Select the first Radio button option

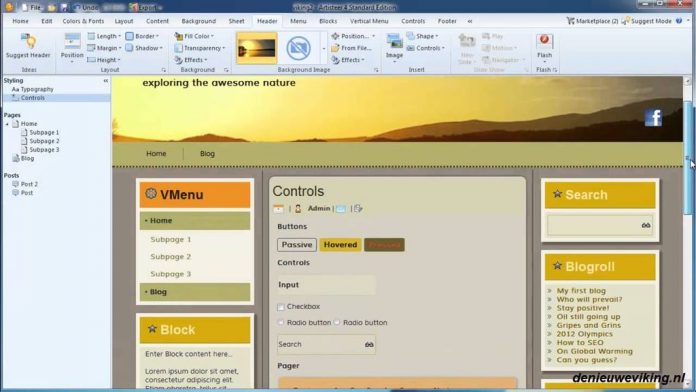(281, 322)
